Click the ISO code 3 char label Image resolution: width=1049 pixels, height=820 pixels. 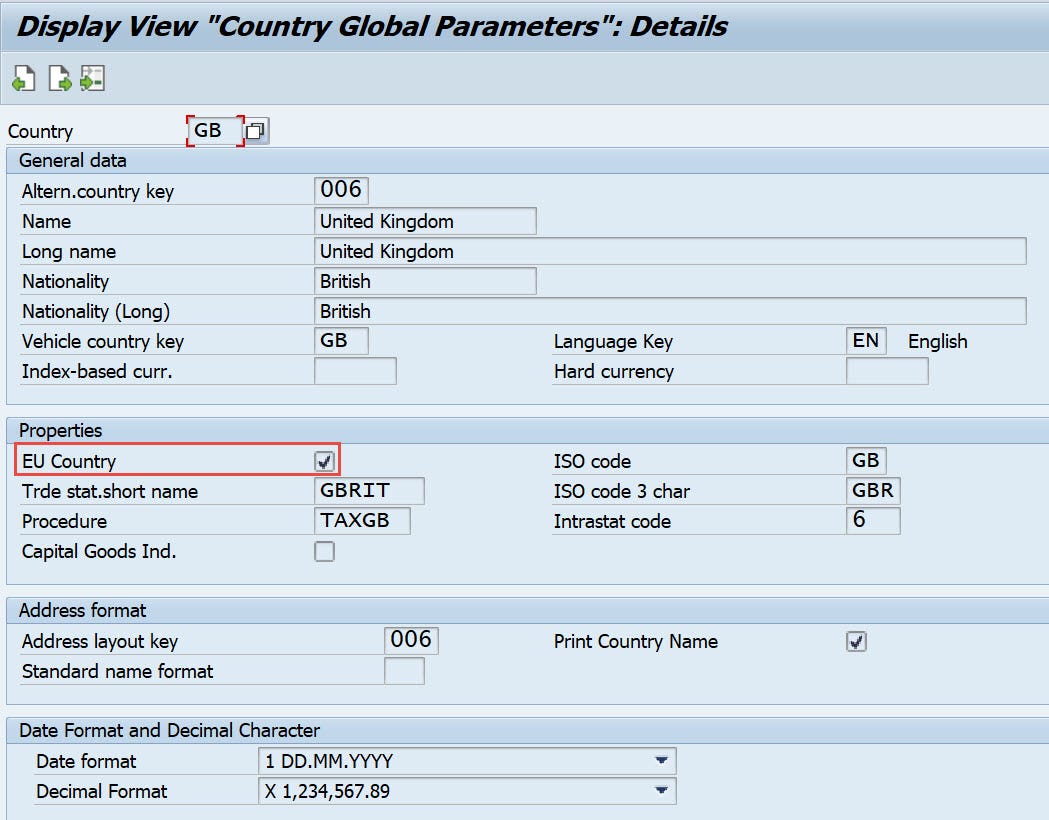pos(622,491)
